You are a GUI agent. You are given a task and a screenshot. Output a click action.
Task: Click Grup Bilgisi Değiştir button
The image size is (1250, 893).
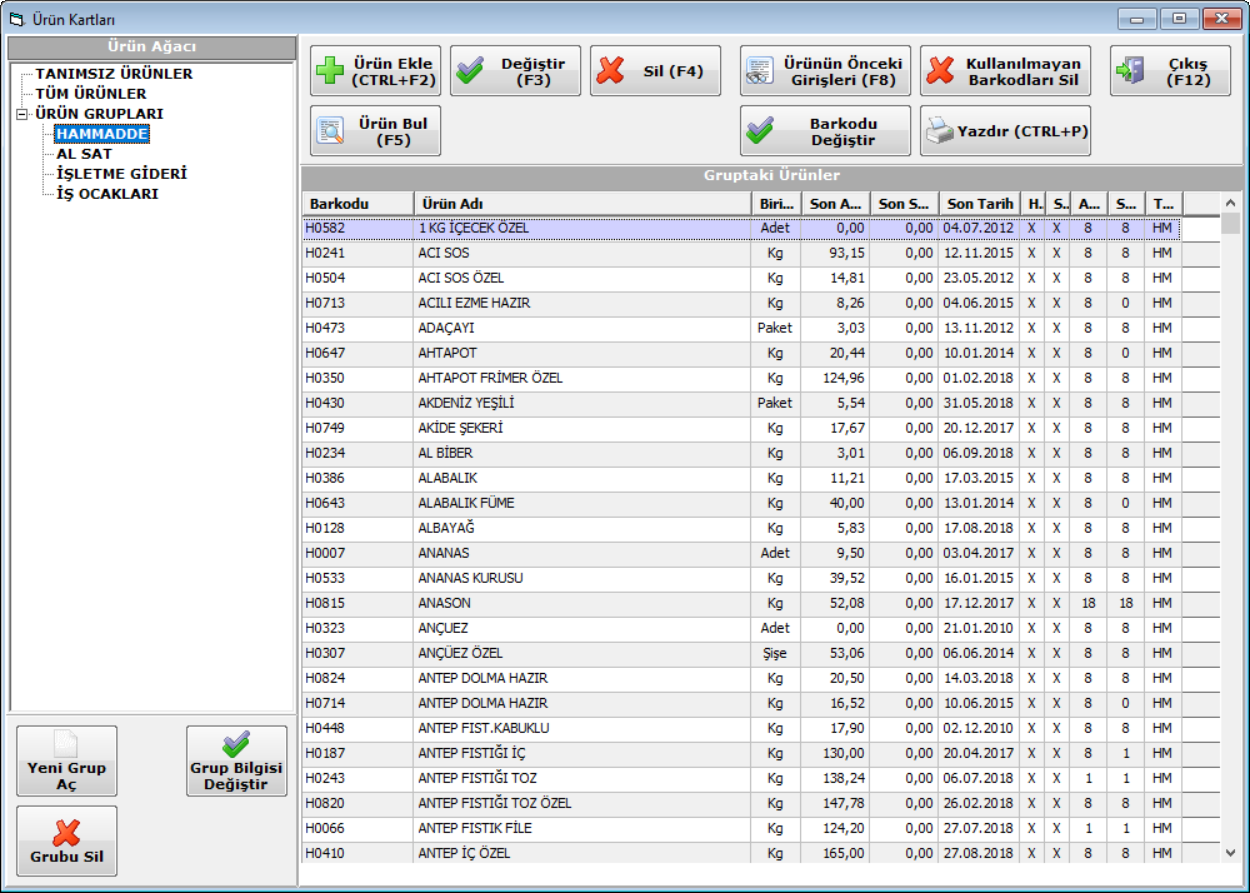pos(236,761)
